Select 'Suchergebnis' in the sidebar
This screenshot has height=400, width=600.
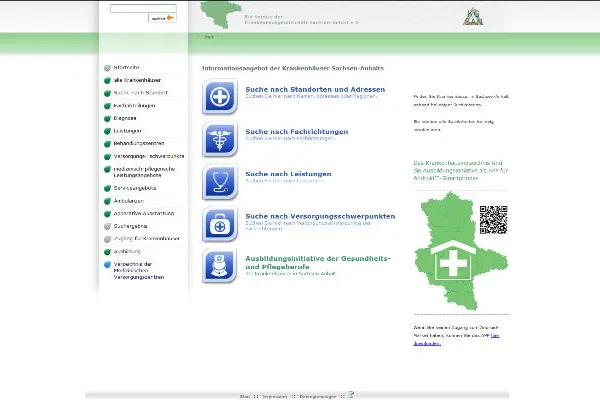(x=130, y=226)
